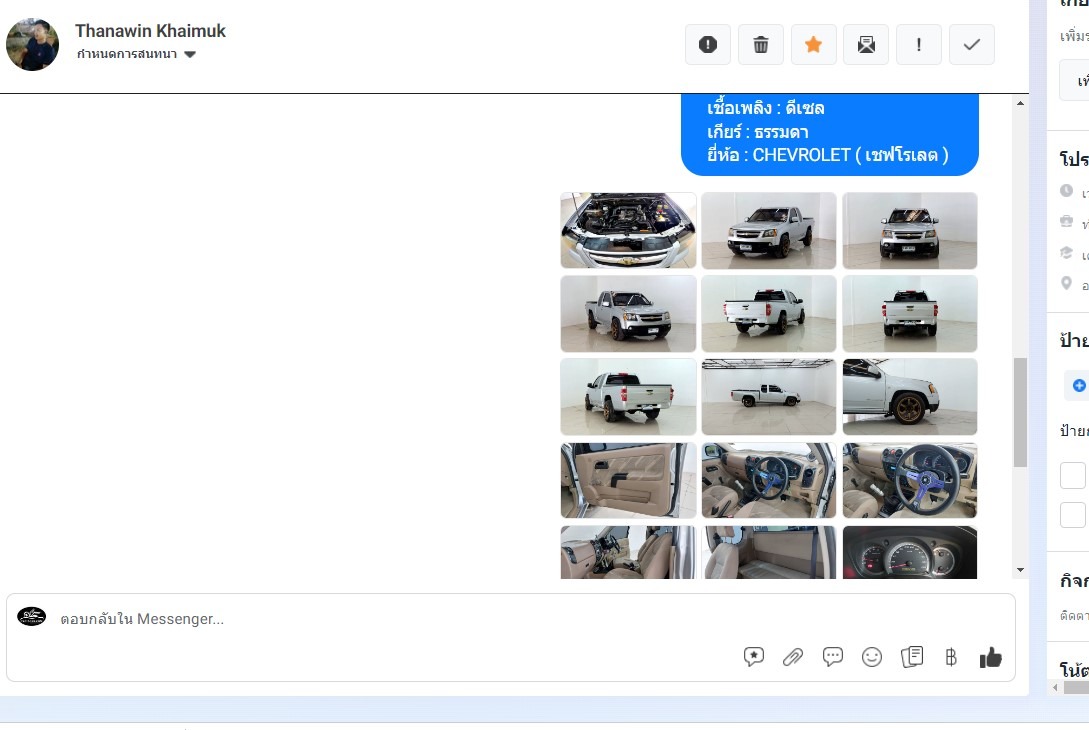Click the blue plus add label button
Image resolution: width=1089 pixels, height=730 pixels.
click(1079, 385)
